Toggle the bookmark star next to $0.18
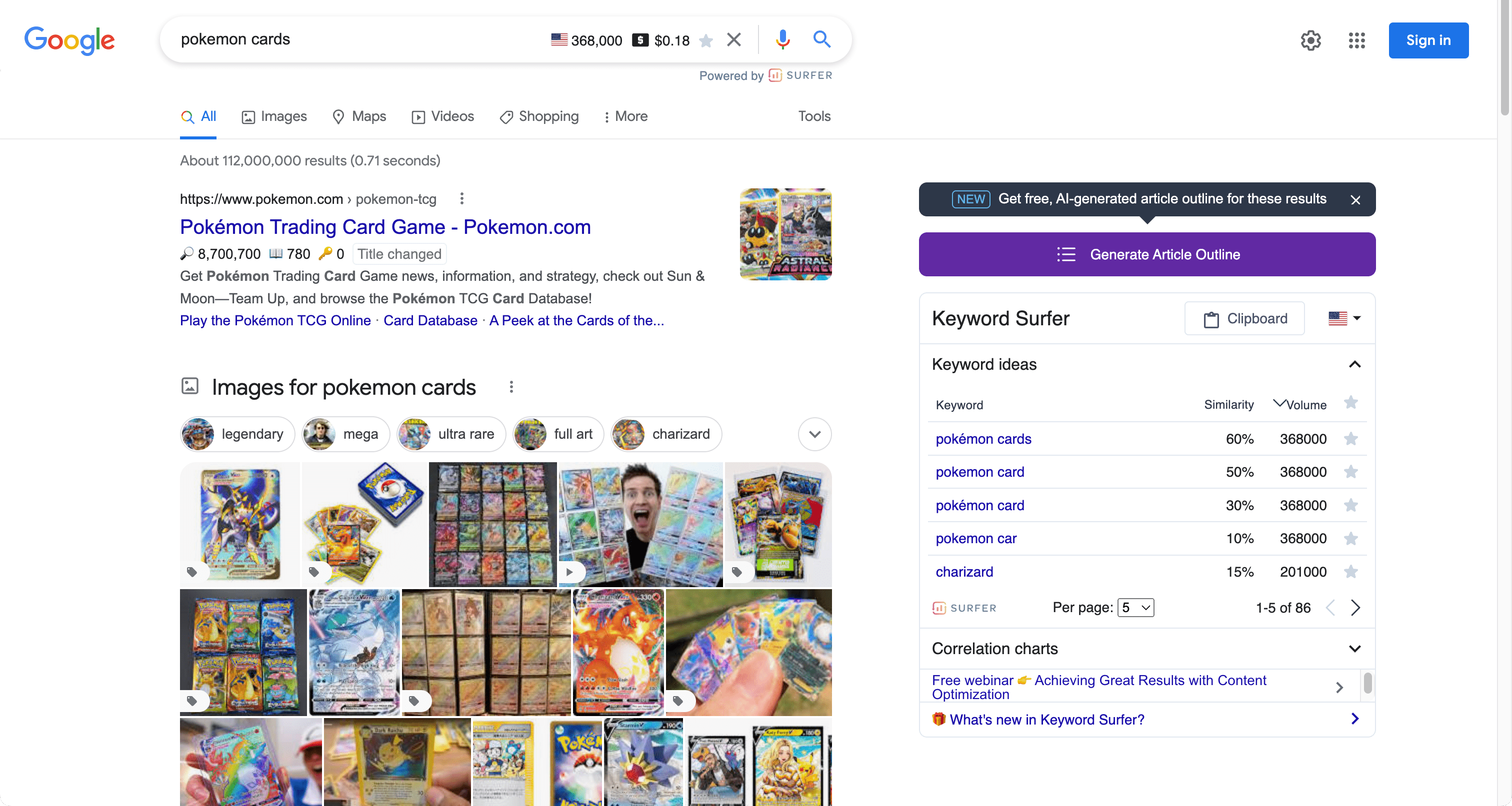 pyautogui.click(x=706, y=40)
